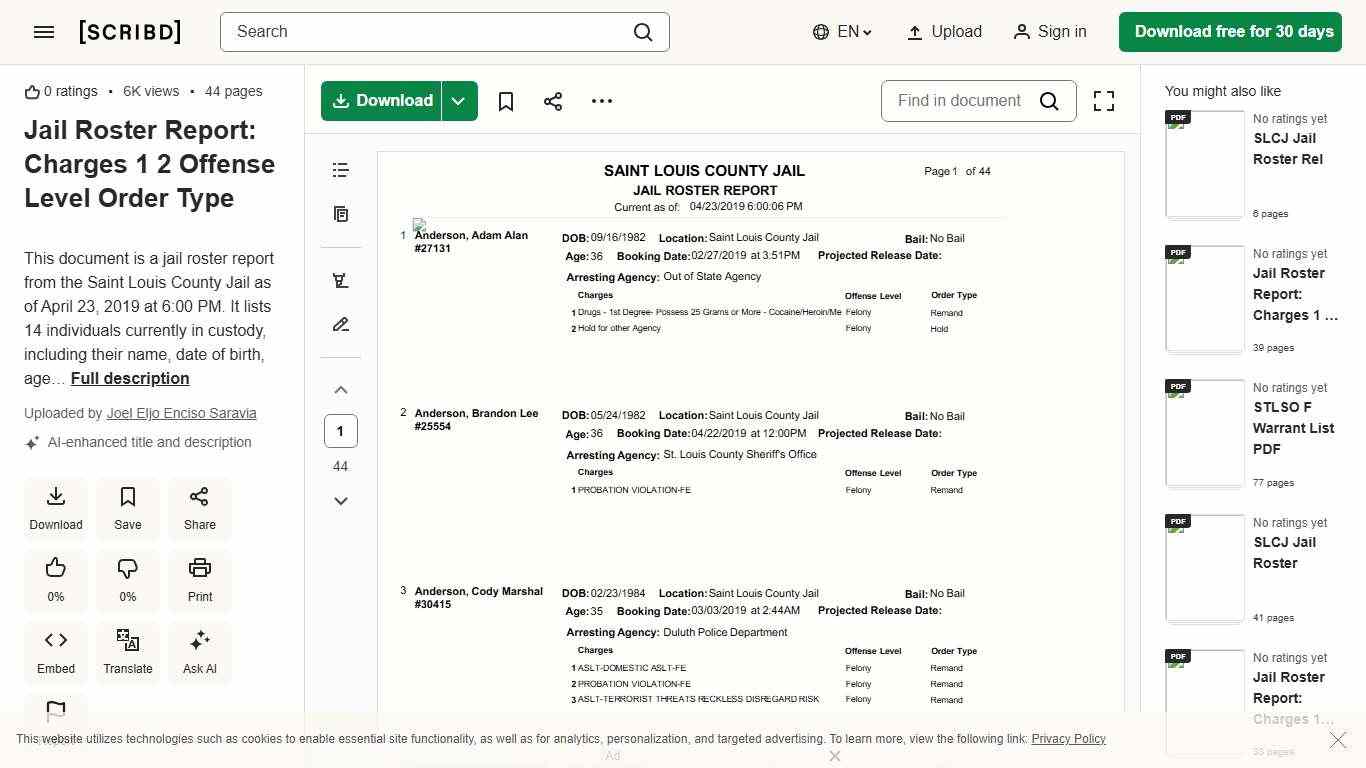Viewport: 1366px width, 768px height.
Task: Open the EN language selector
Action: click(x=842, y=32)
